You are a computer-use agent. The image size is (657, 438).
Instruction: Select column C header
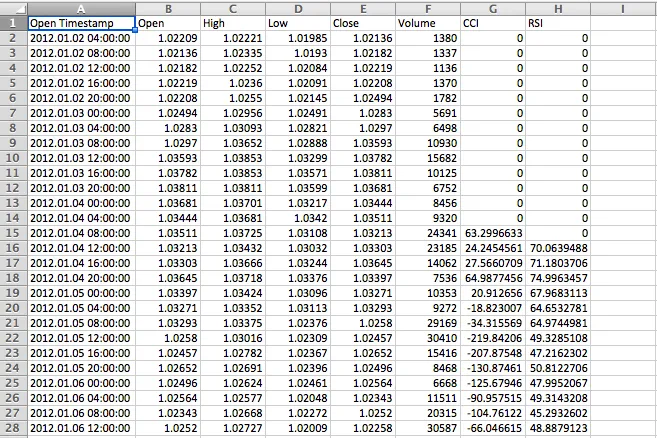pos(233,9)
